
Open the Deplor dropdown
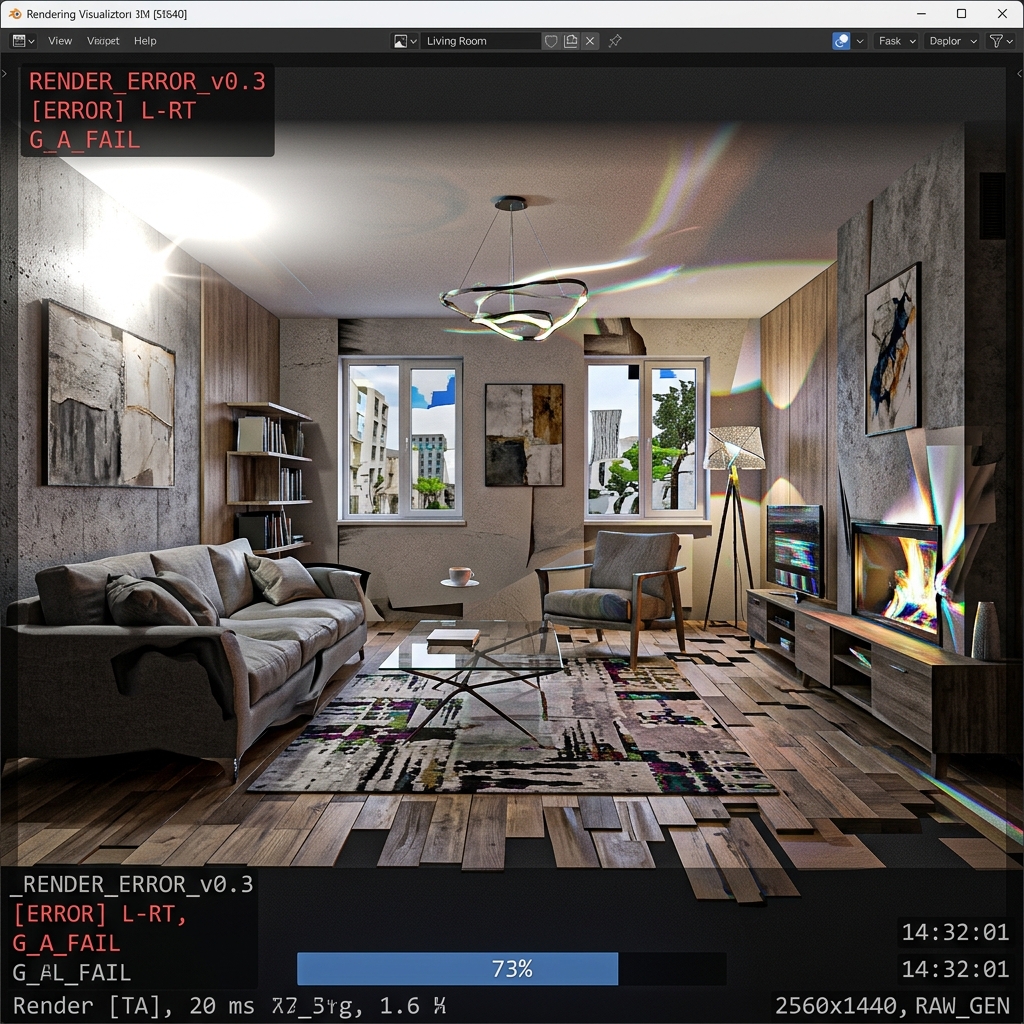[952, 41]
